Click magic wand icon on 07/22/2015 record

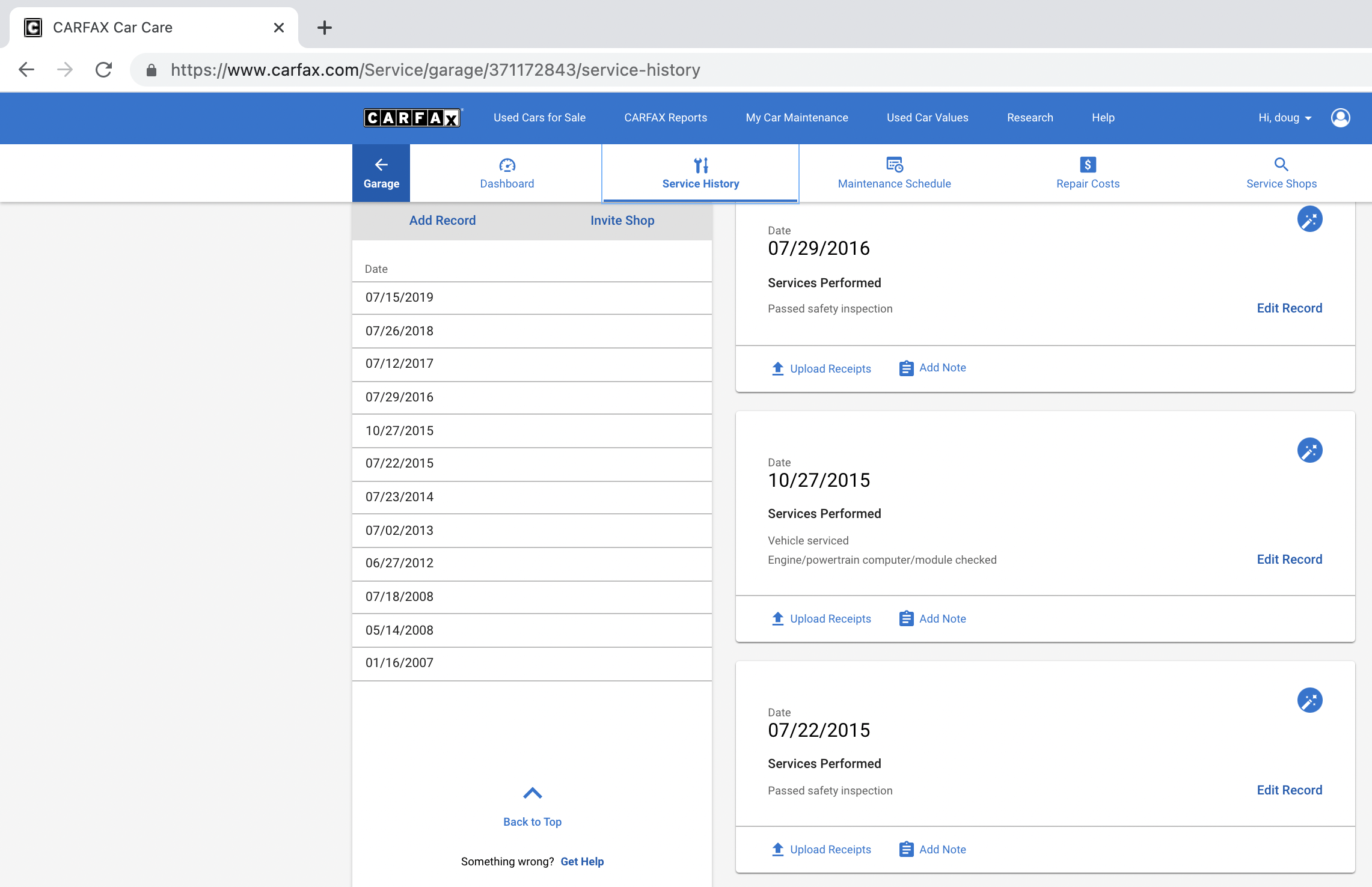coord(1309,700)
